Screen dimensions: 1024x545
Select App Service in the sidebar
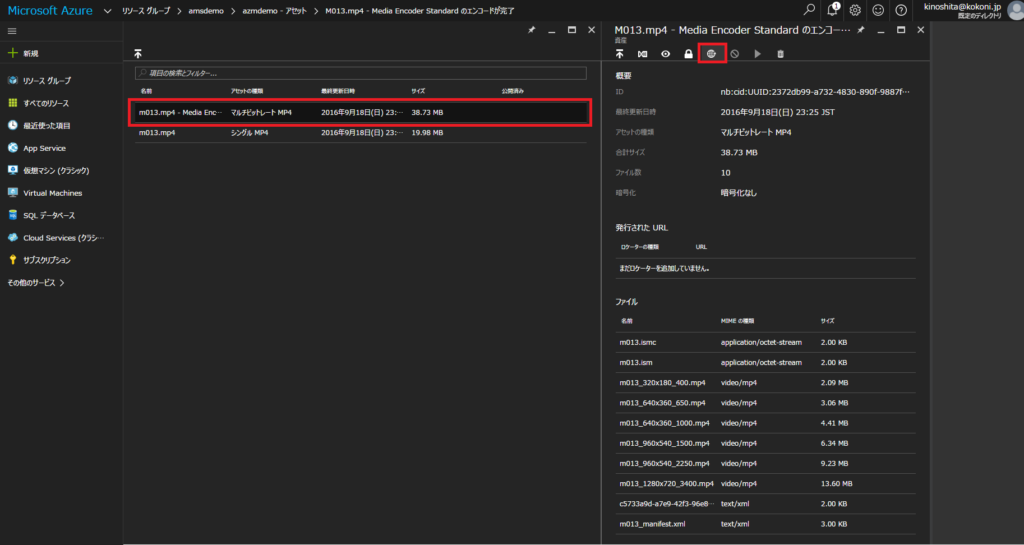(x=44, y=148)
